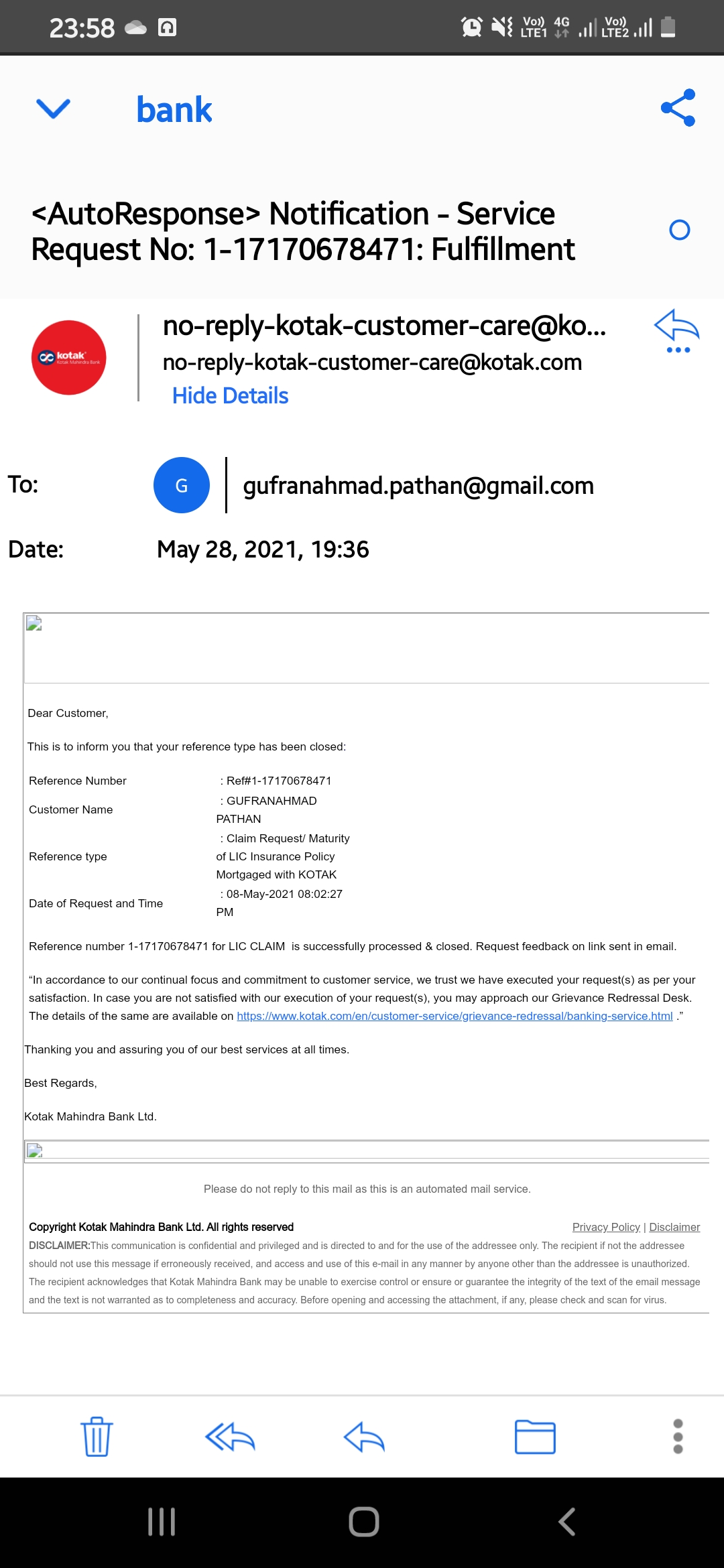This screenshot has height=1568, width=724.
Task: Move email using folder icon
Action: [535, 1437]
